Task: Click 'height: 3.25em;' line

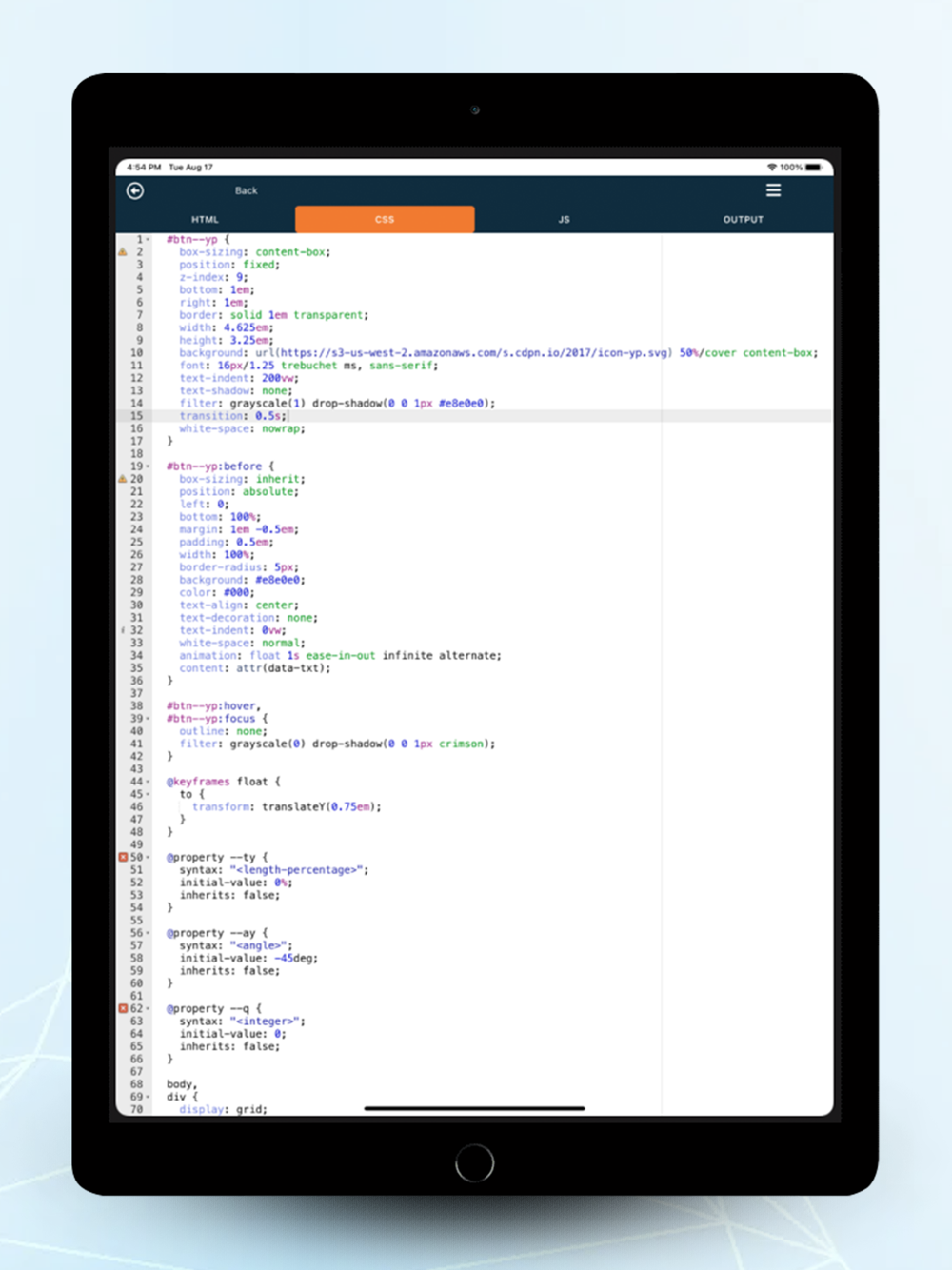Action: (x=227, y=340)
